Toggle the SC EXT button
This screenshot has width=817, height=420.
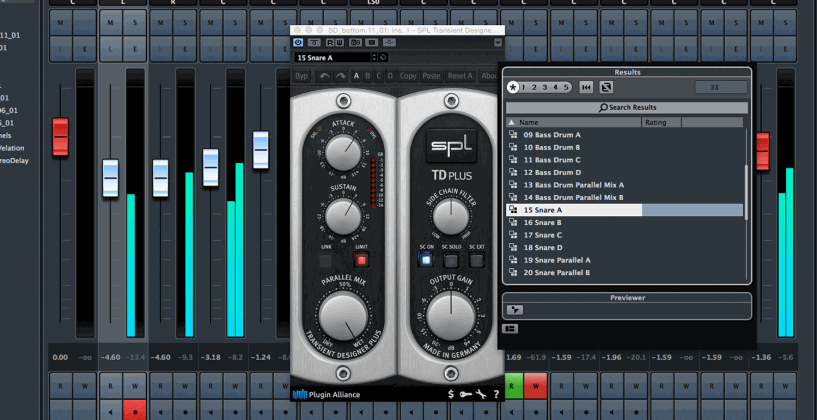(477, 260)
